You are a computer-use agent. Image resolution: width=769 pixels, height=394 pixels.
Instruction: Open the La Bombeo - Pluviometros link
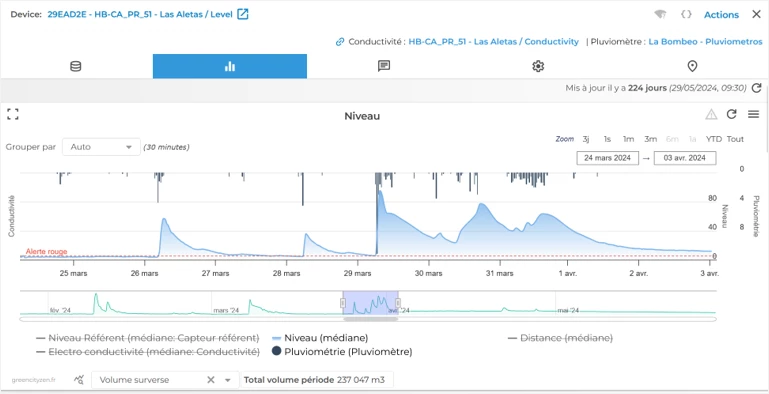[705, 42]
